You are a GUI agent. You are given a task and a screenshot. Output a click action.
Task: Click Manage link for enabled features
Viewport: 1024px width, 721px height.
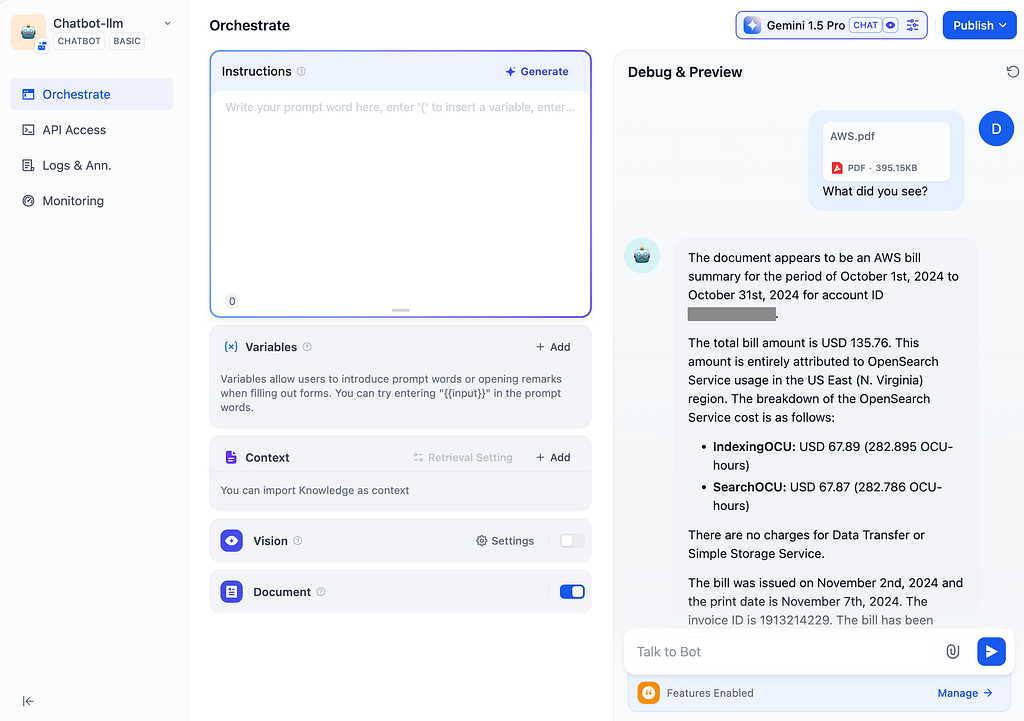click(964, 693)
